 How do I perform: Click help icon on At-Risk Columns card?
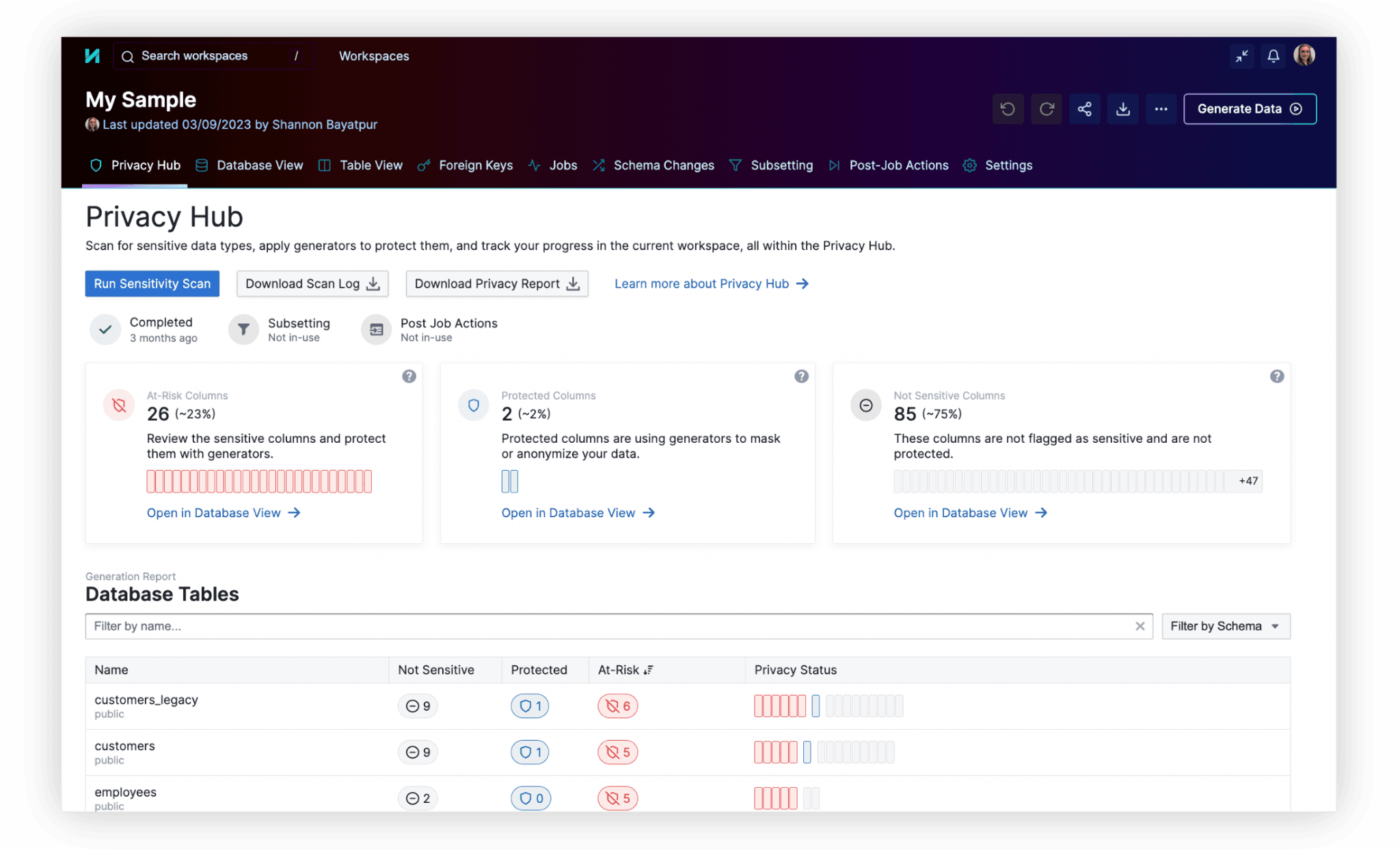pos(409,376)
